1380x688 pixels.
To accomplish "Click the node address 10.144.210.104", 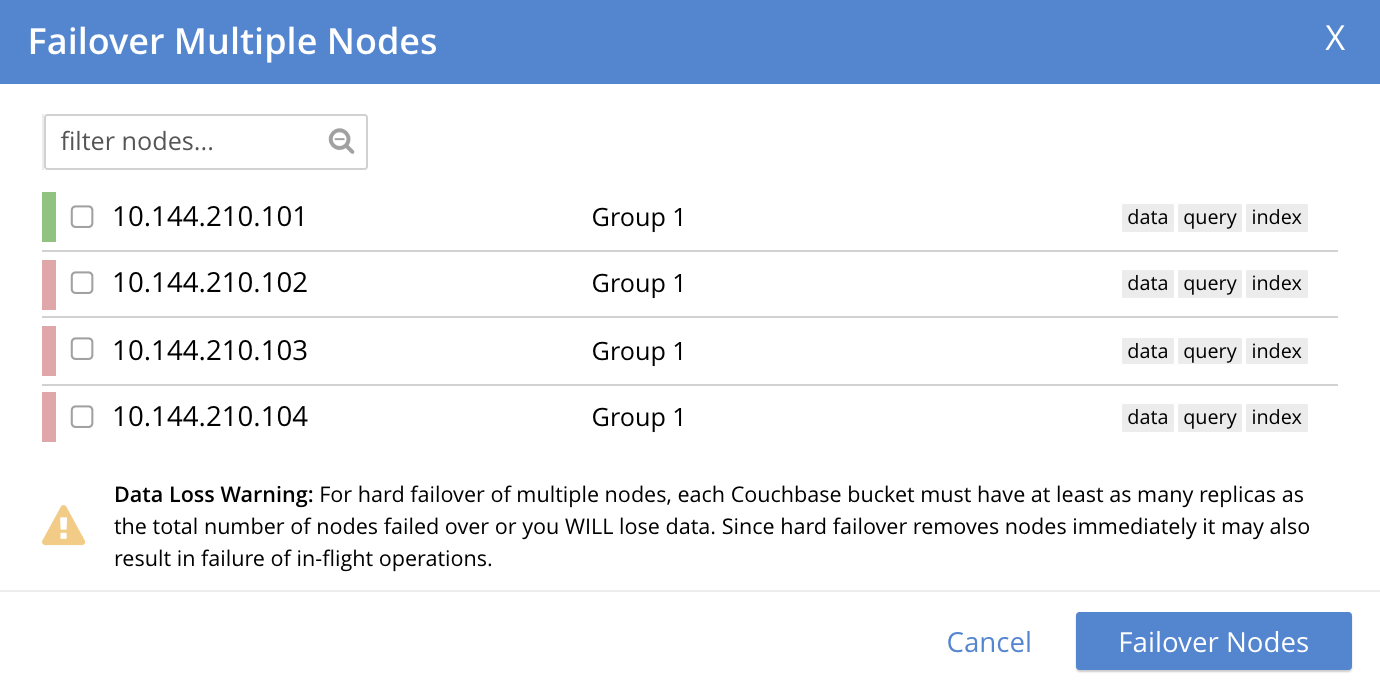I will click(209, 417).
